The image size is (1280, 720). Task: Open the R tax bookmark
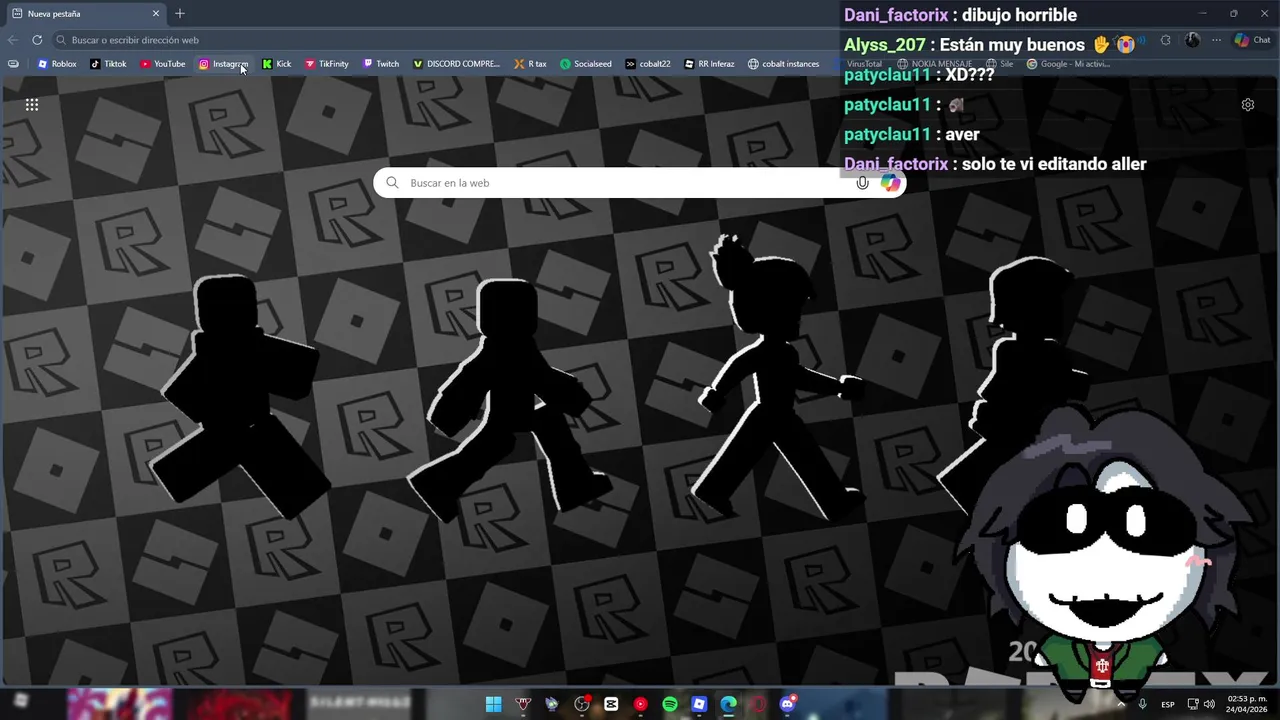530,64
